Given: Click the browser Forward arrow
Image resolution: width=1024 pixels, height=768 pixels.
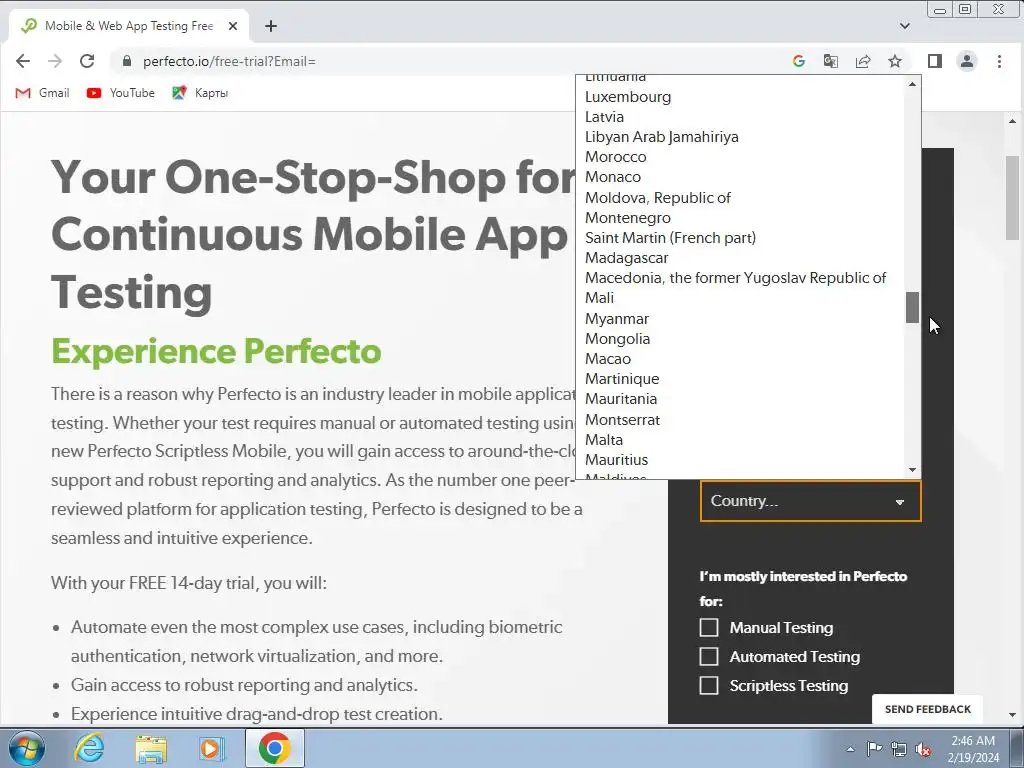Looking at the screenshot, I should click(55, 61).
